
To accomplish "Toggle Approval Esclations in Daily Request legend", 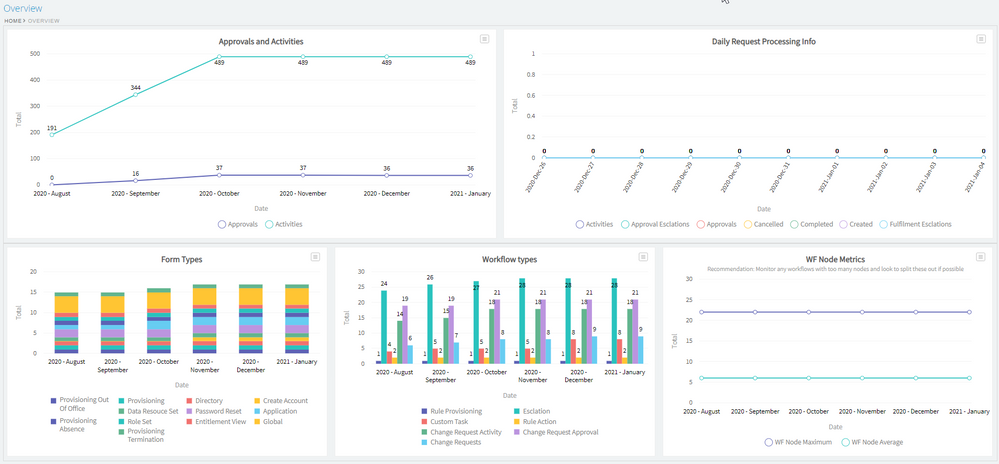I will tap(655, 224).
